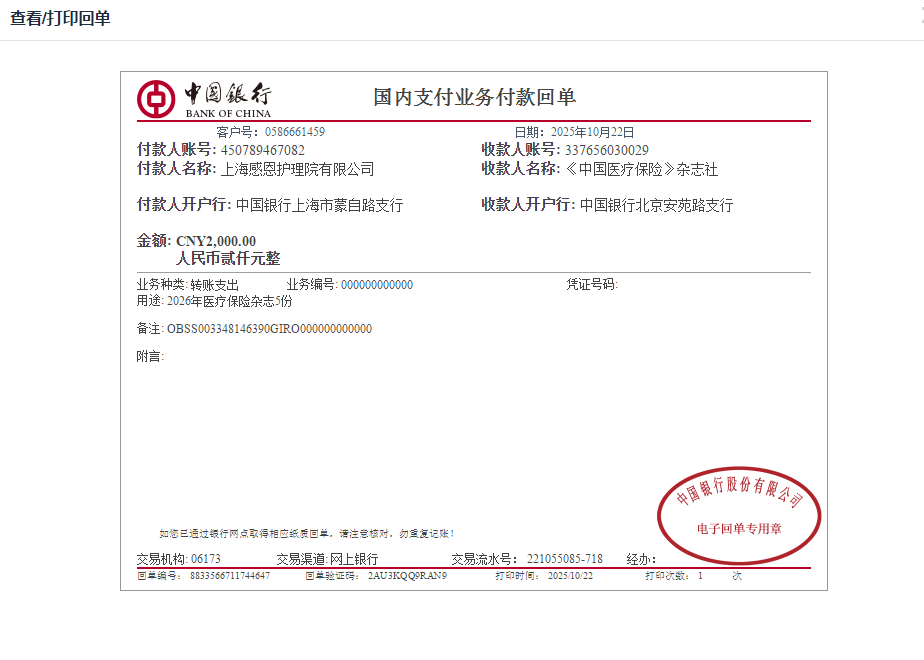Click the purpose text 2026年医疗保险杂志5份
The height and width of the screenshot is (660, 924).
[x=230, y=301]
